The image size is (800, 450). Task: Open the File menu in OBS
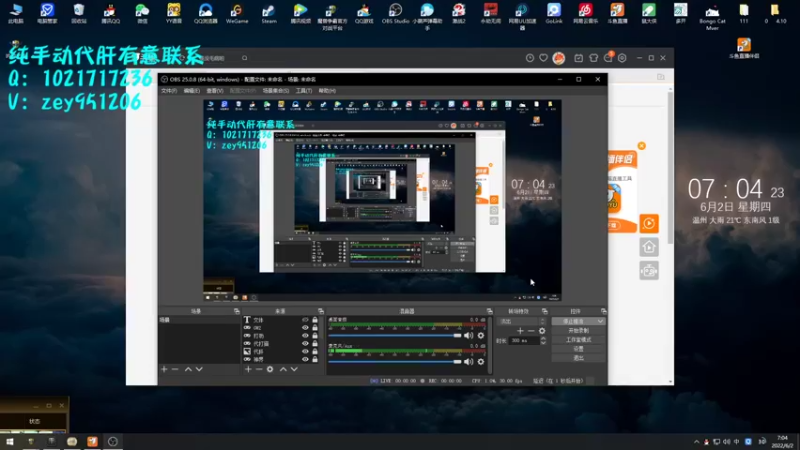(x=169, y=91)
